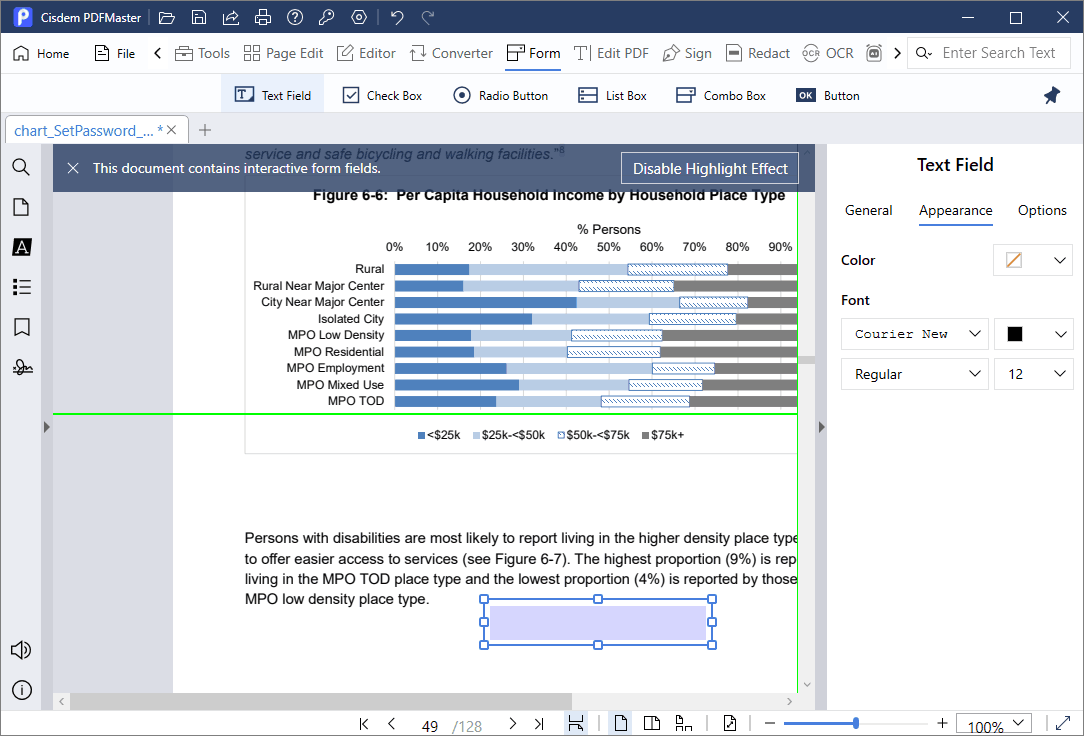Open document info icon
Viewport: 1084px width, 736px height.
click(22, 690)
